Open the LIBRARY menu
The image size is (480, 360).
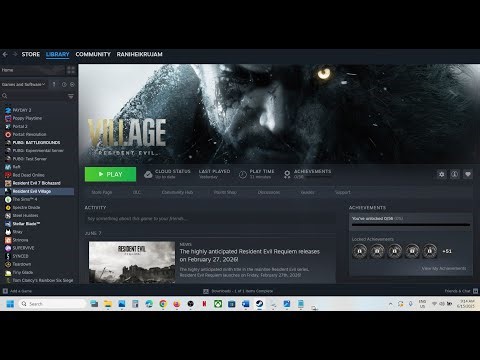(58, 54)
